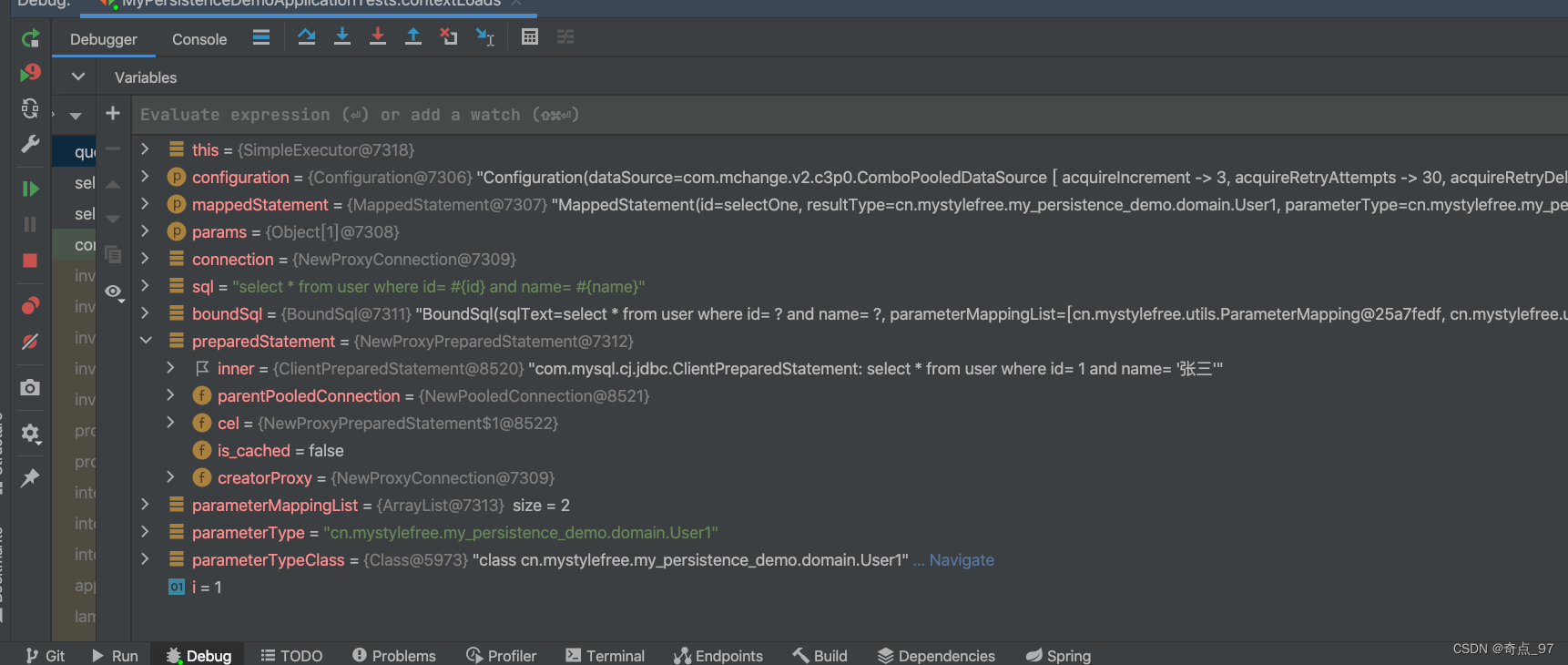Expand the params variable node
Image resolution: width=1568 pixels, height=665 pixels.
[x=145, y=230]
